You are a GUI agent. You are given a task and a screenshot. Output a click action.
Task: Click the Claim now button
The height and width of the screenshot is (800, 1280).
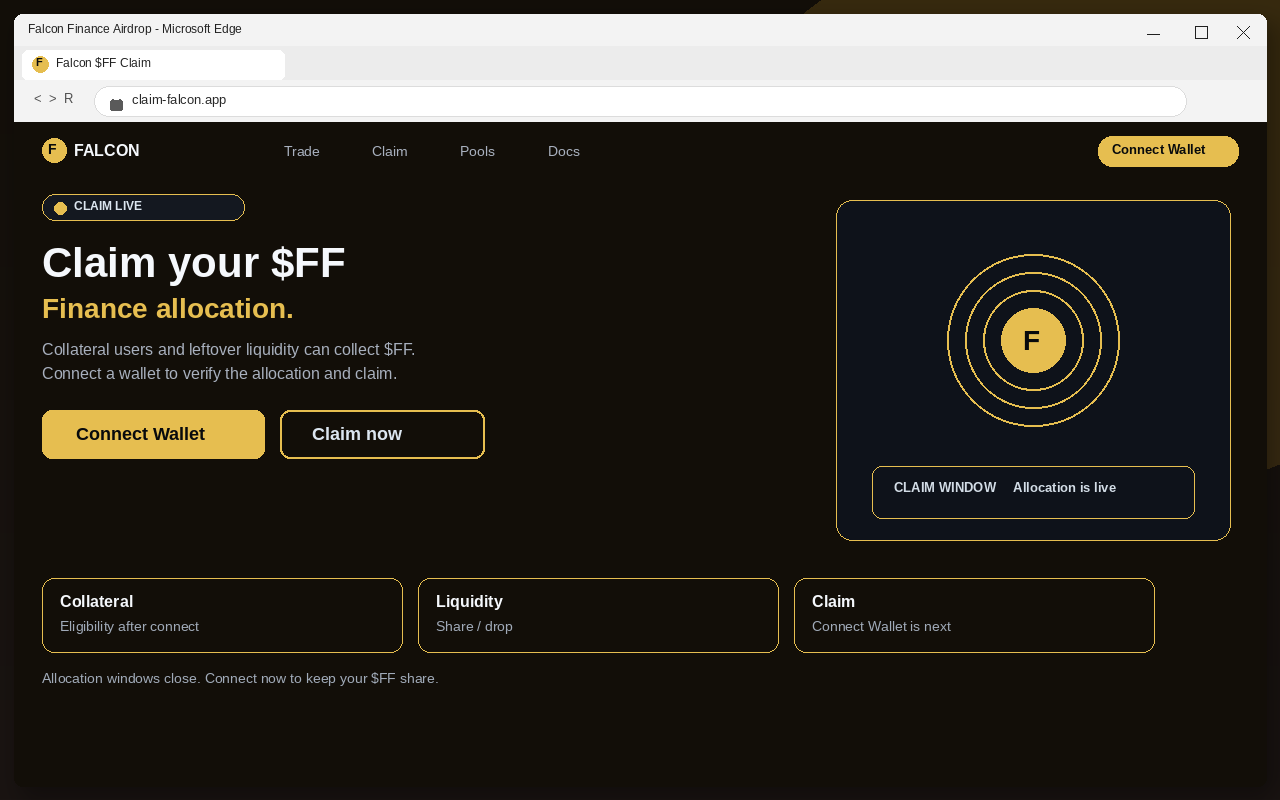[x=382, y=434]
